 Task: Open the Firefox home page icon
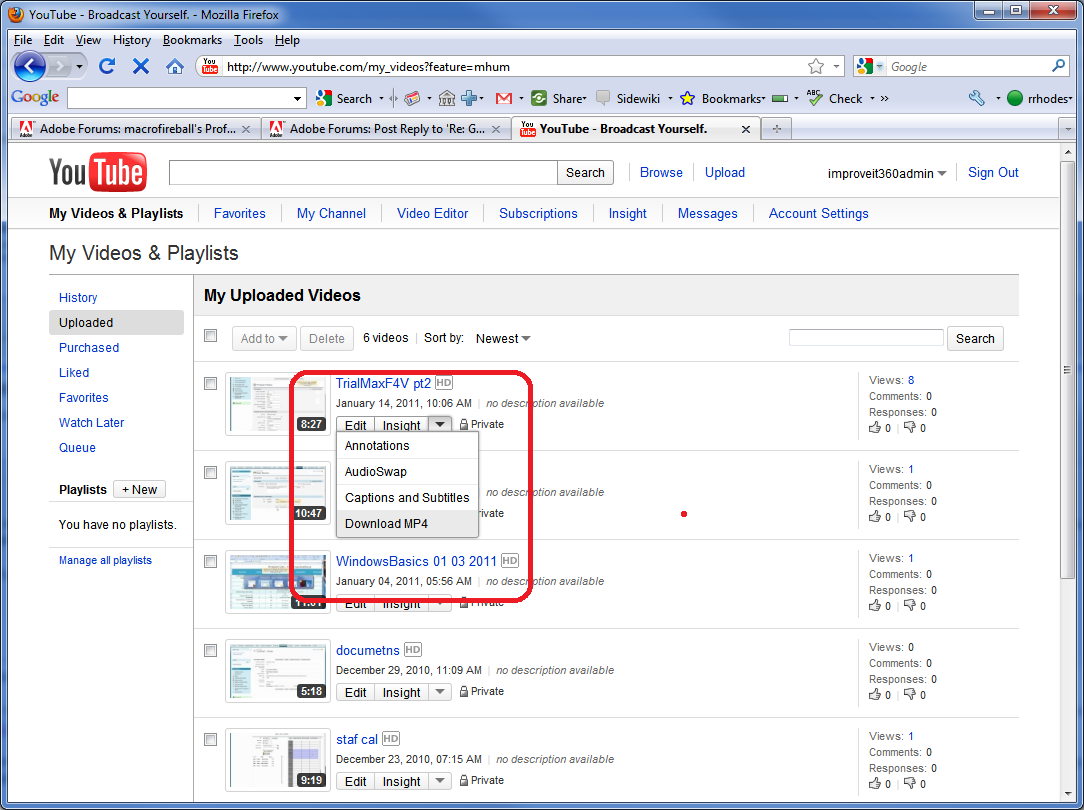175,66
